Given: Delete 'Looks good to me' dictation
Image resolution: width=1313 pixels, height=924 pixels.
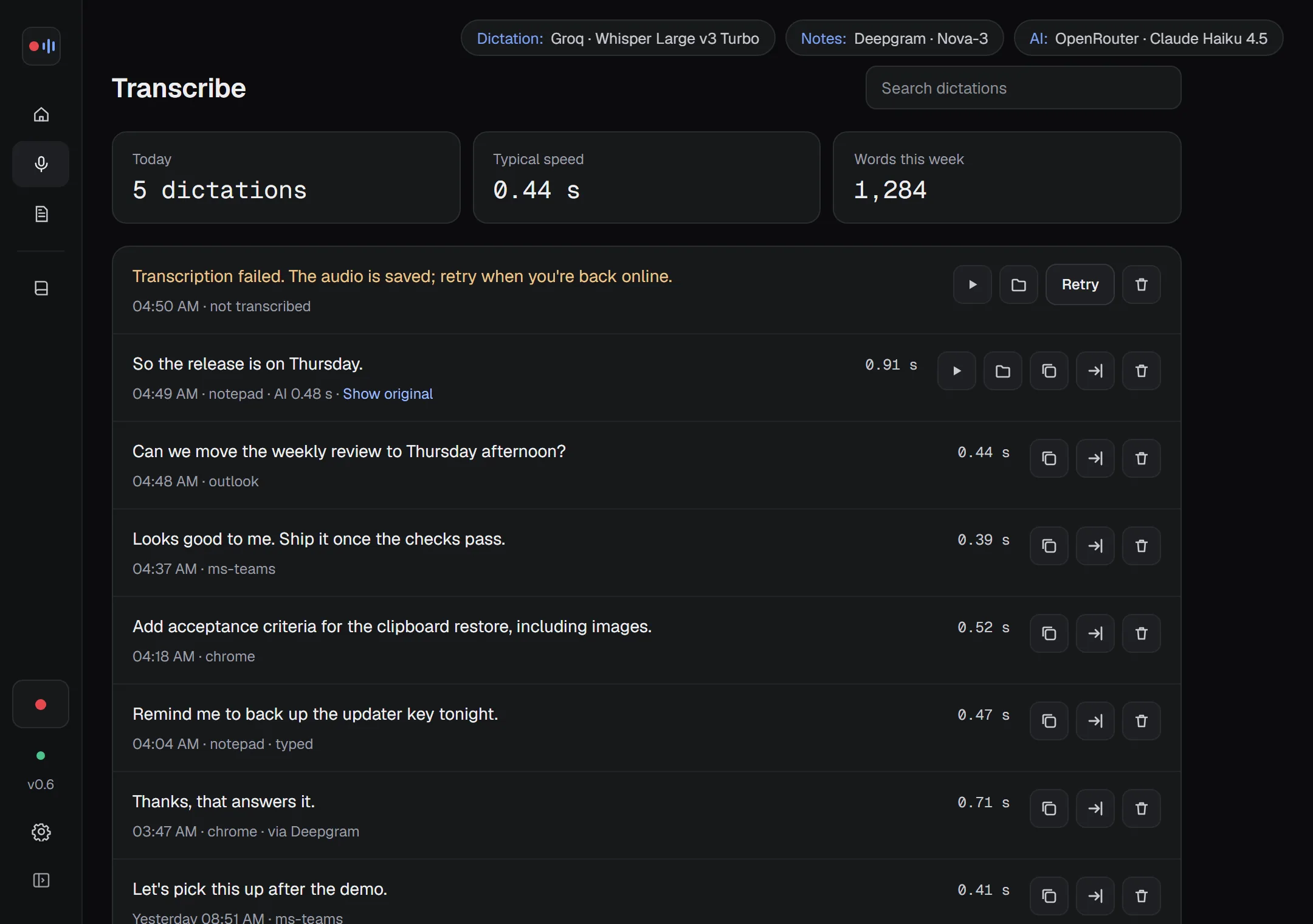Looking at the screenshot, I should coord(1142,546).
